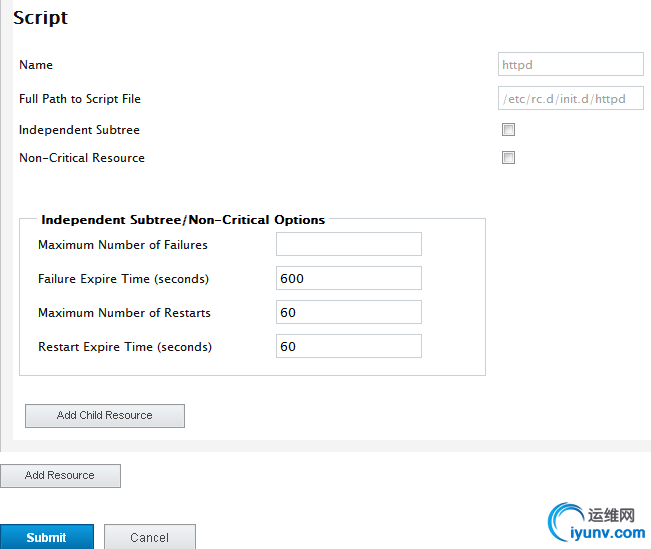Submit the script resource form
651x549 pixels.
coord(46,537)
